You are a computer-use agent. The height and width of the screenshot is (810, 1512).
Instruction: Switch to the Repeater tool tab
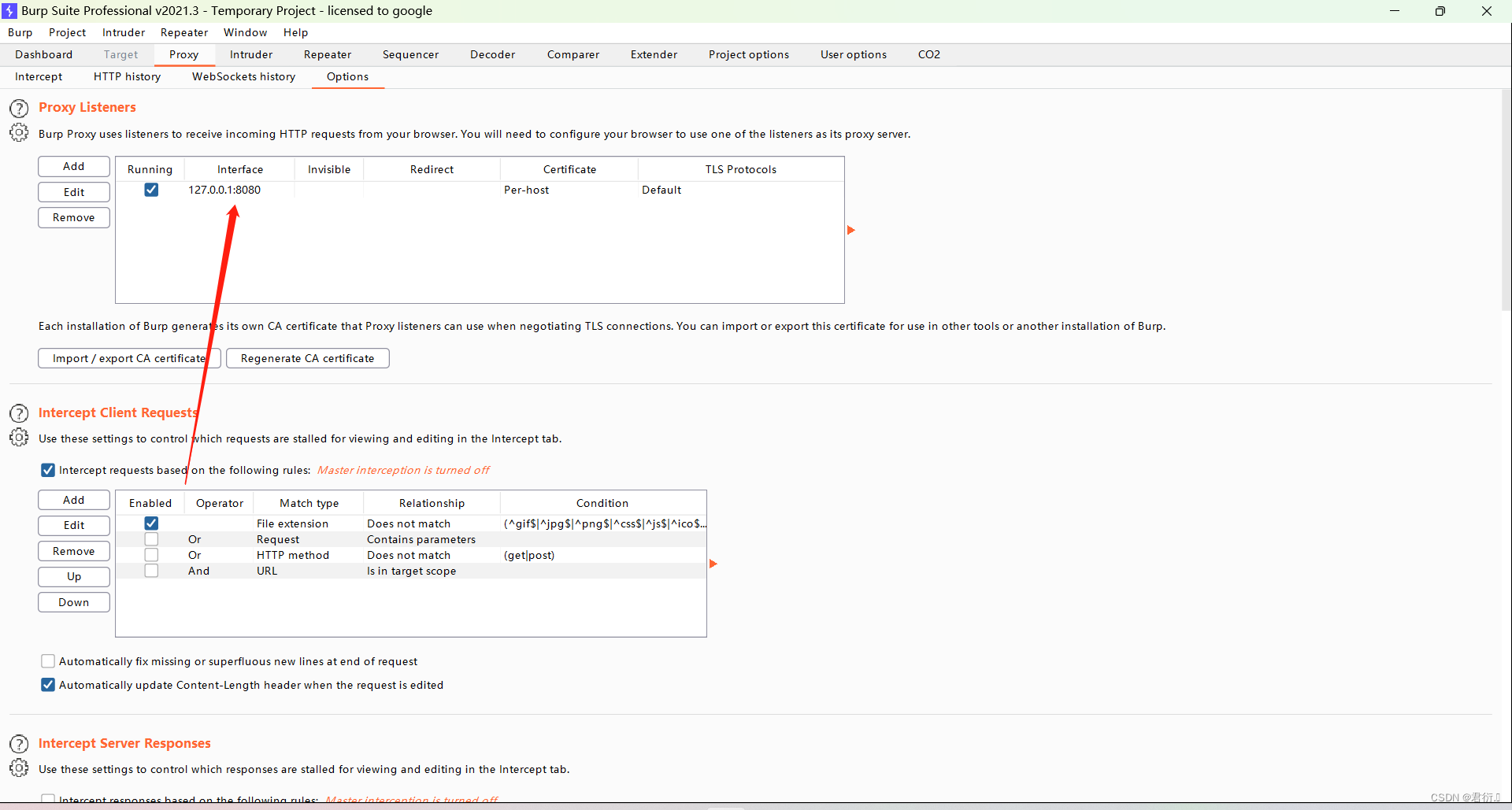tap(328, 54)
